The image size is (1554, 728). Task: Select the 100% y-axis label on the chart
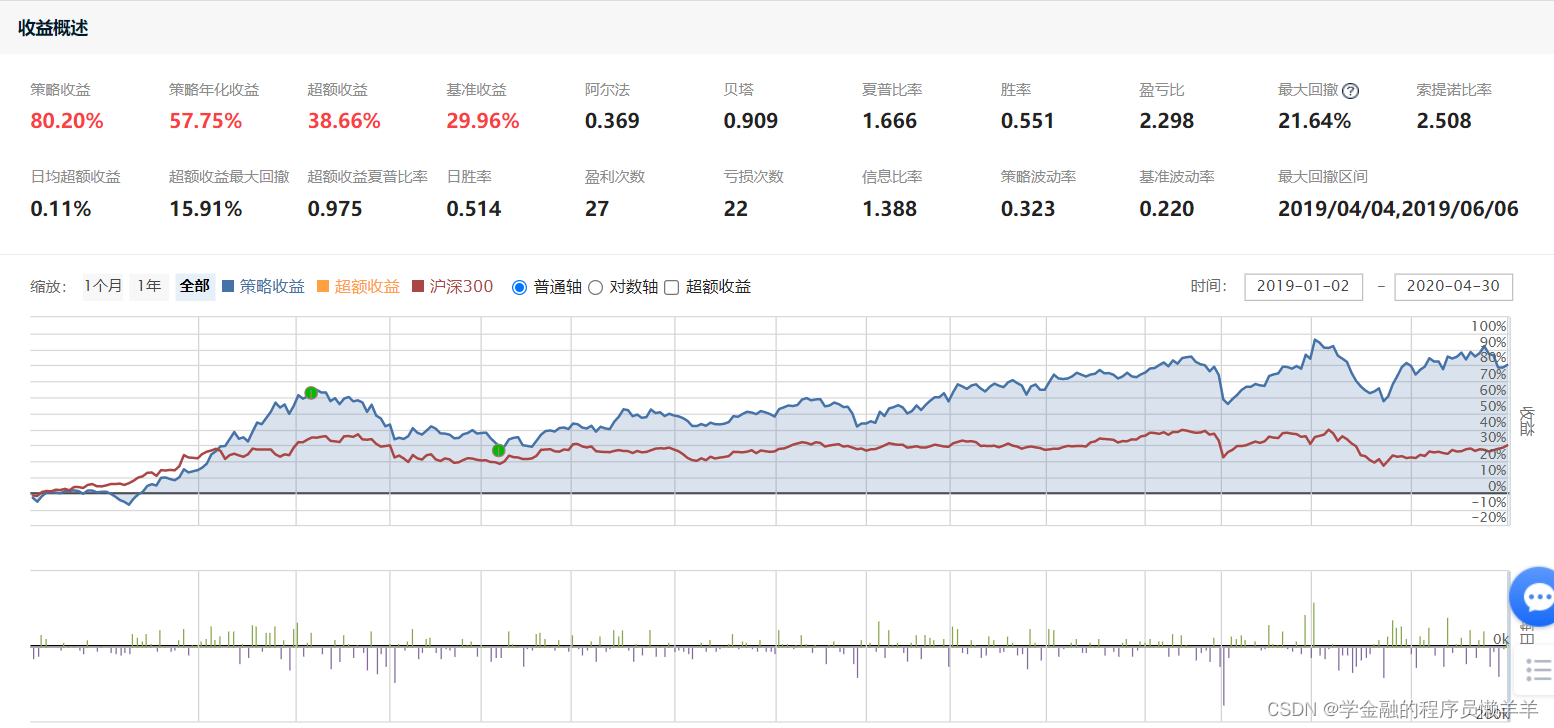tap(1488, 327)
